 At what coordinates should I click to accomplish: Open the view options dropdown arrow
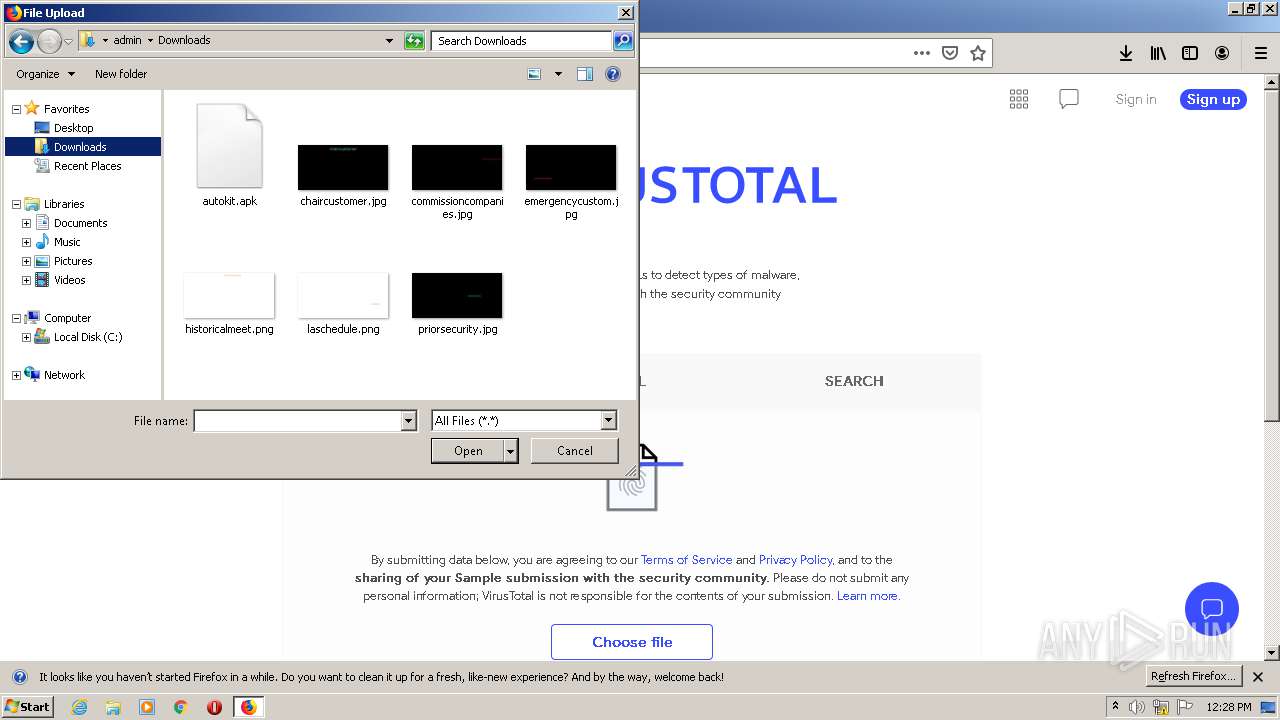(x=558, y=74)
